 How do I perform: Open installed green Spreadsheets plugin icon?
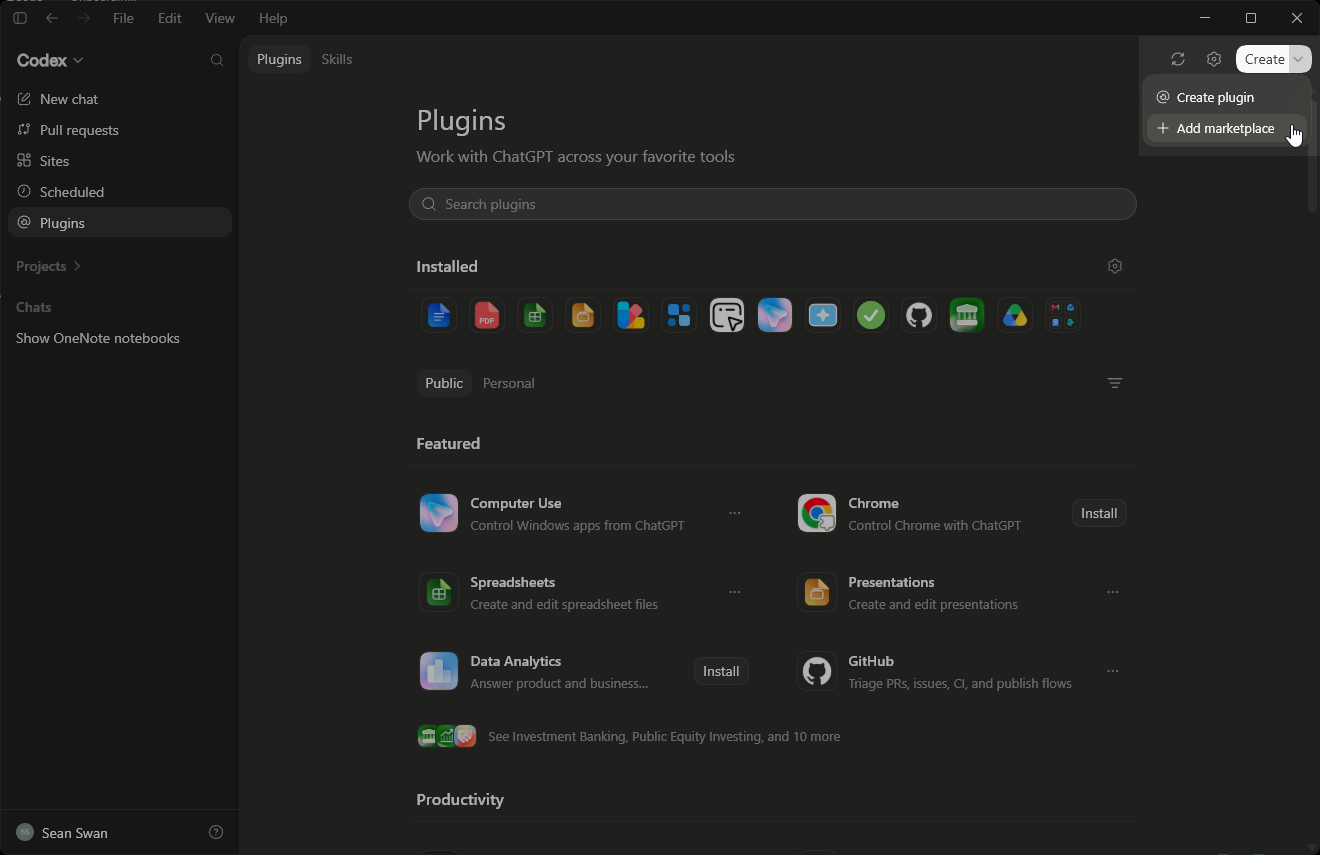click(535, 316)
